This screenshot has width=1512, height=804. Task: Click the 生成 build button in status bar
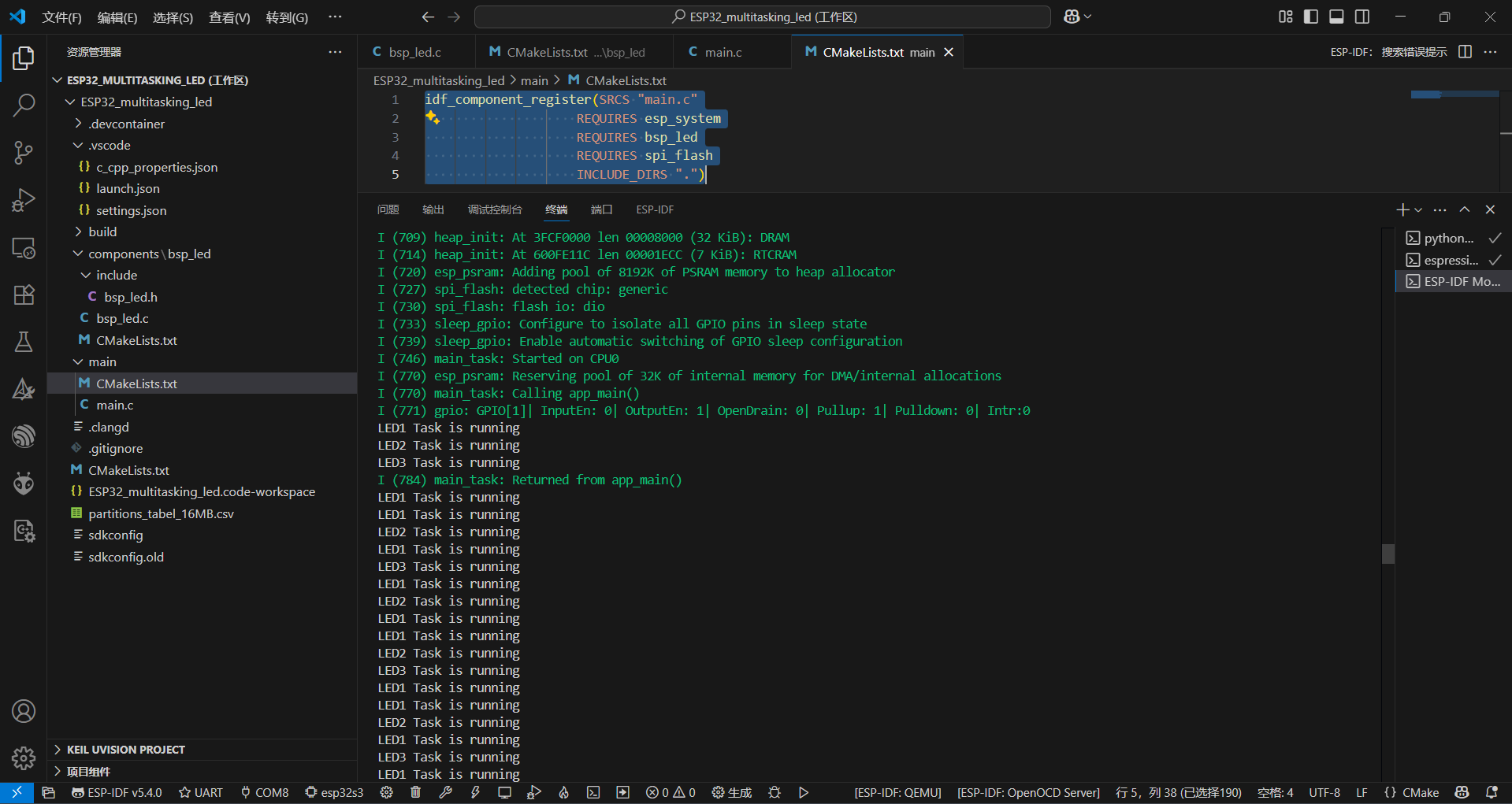732,792
